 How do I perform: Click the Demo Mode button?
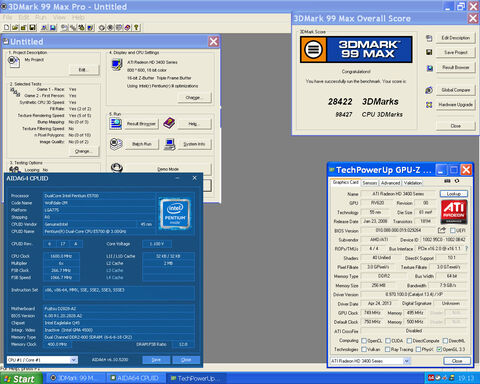pyautogui.click(x=168, y=169)
